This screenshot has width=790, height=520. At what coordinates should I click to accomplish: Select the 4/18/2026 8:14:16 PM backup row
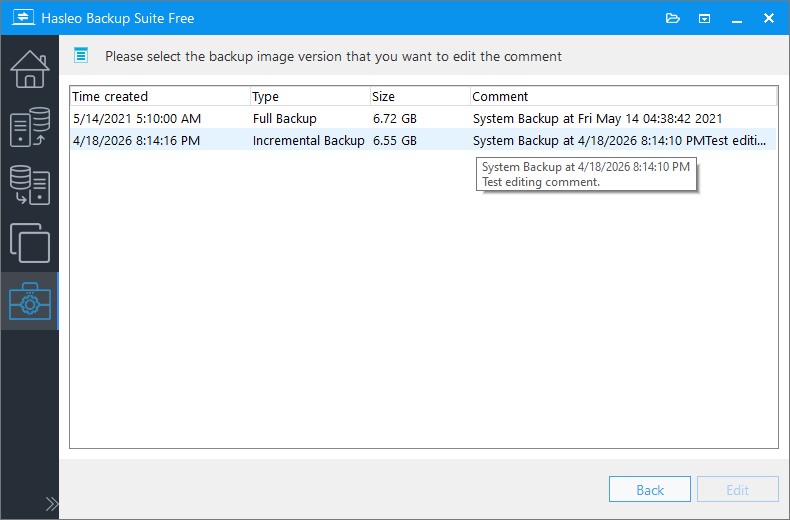pyautogui.click(x=424, y=140)
